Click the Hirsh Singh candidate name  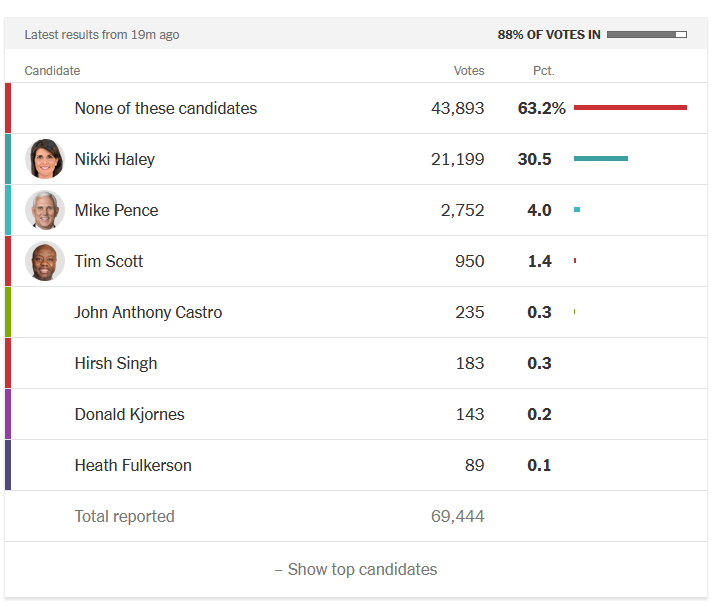point(116,363)
